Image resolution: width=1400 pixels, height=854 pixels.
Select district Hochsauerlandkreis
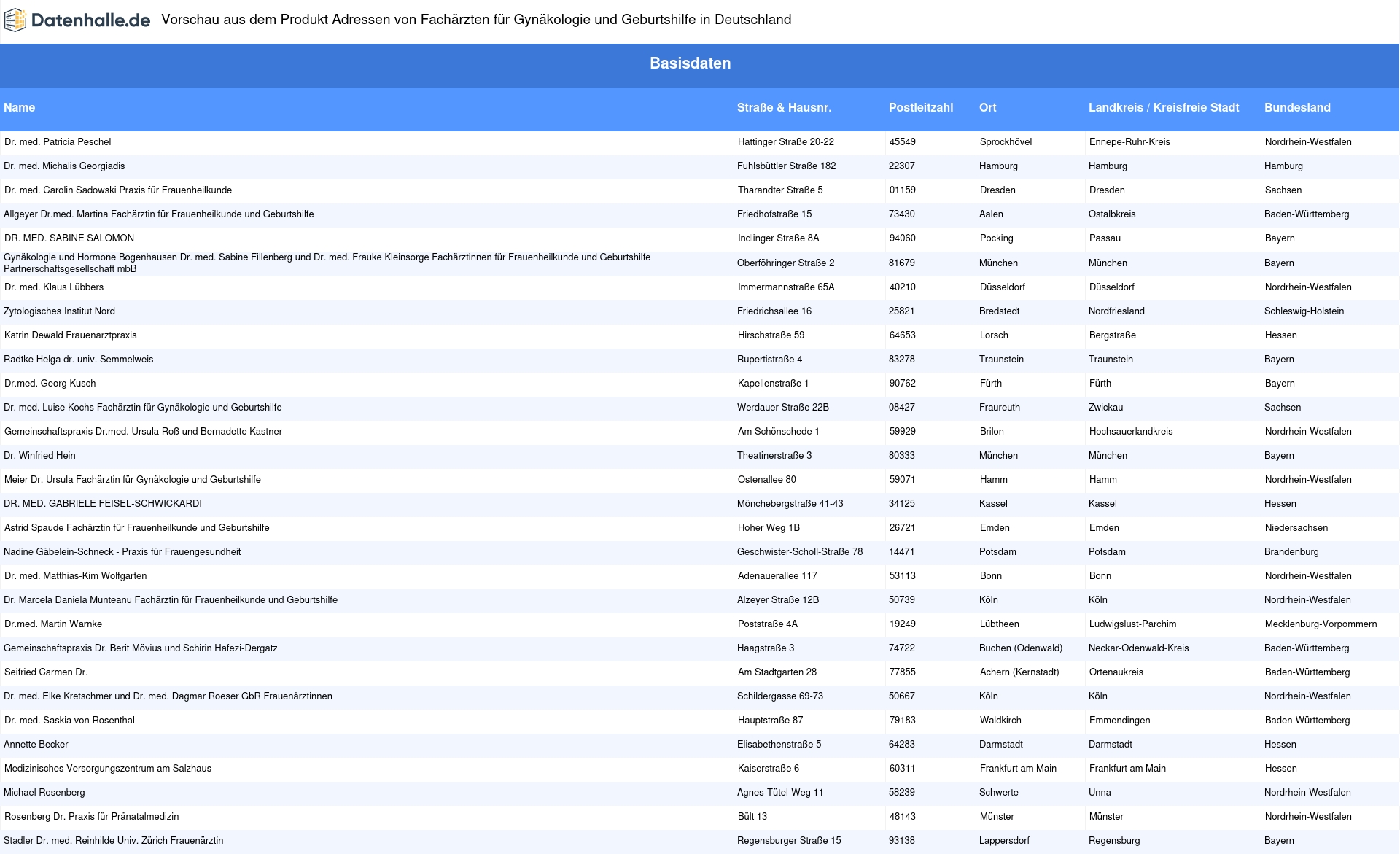tap(1131, 432)
